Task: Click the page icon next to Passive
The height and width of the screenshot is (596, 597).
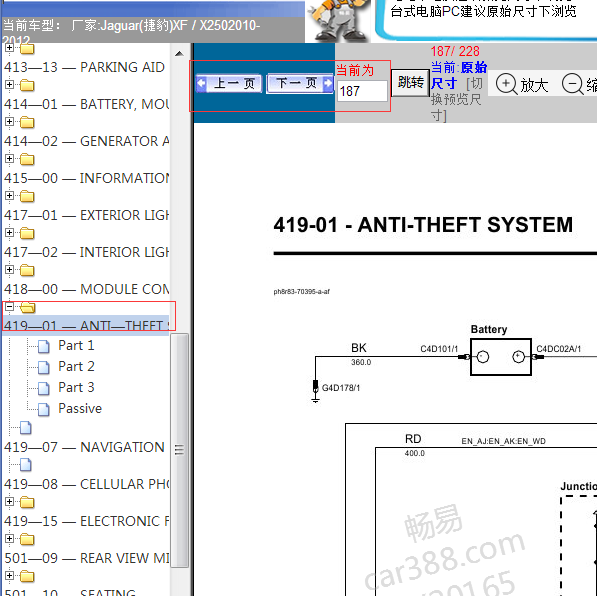Action: (x=44, y=409)
